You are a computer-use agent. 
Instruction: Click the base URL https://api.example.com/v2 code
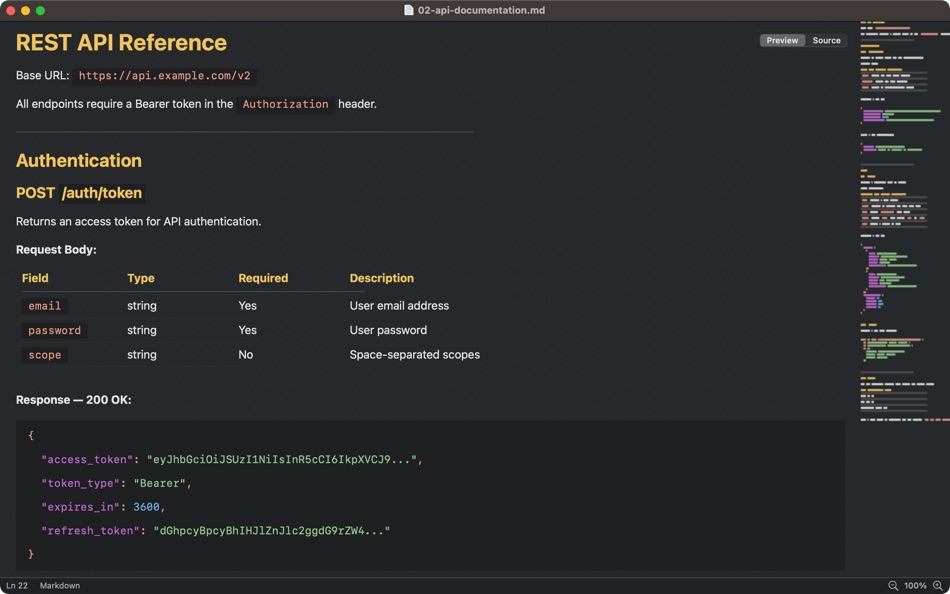[165, 76]
